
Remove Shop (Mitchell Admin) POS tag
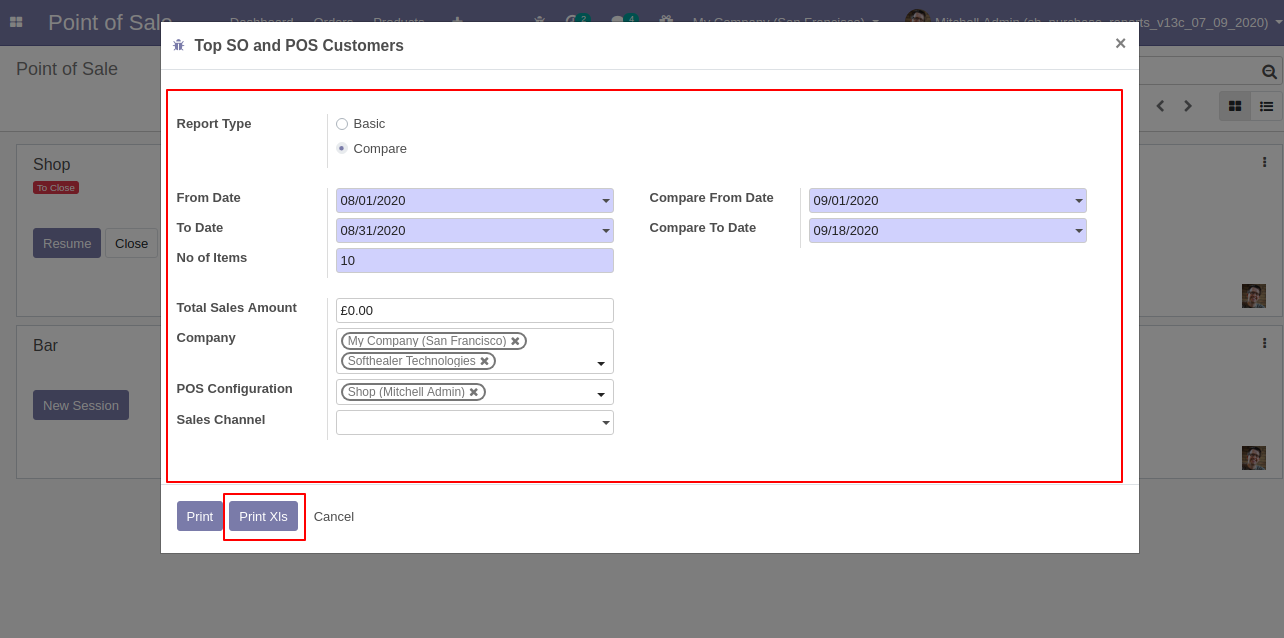click(474, 392)
